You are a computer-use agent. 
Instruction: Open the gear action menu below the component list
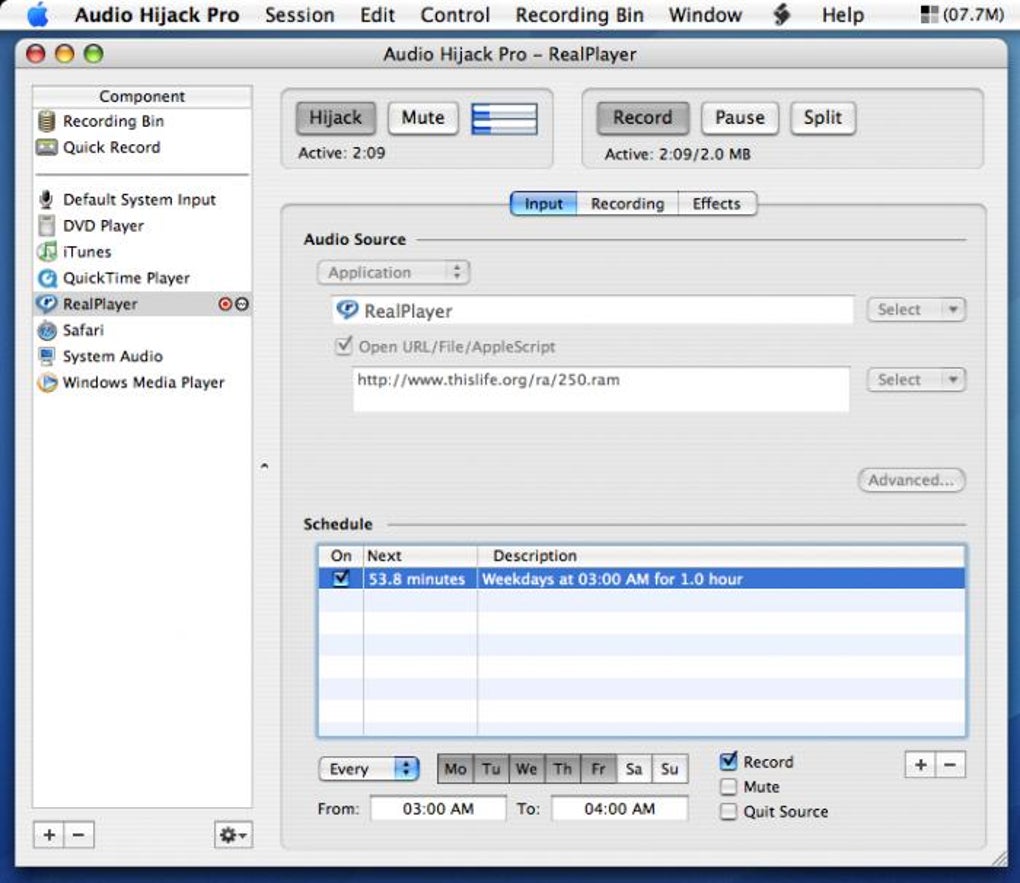[233, 835]
